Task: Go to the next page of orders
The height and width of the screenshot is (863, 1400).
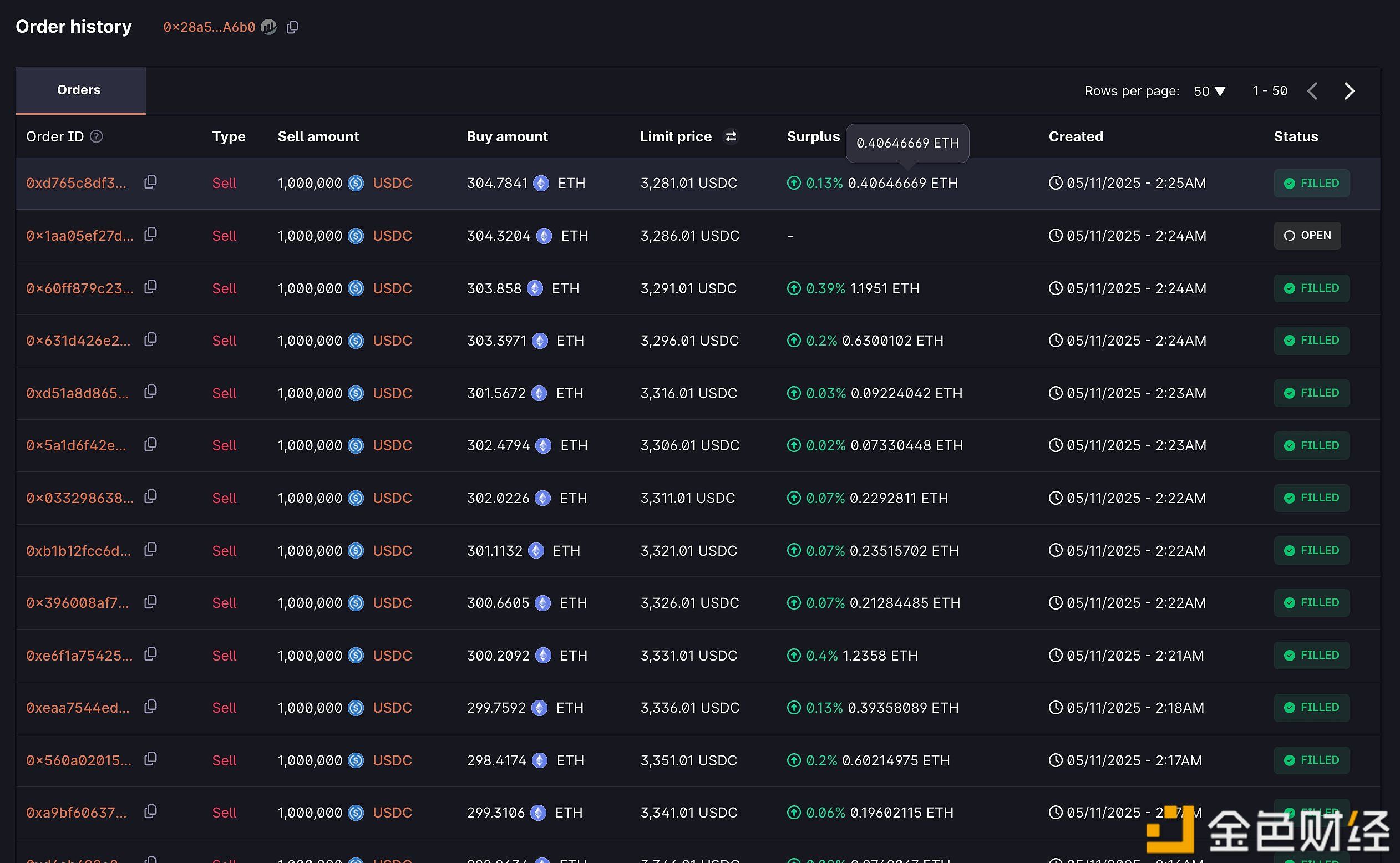Action: pyautogui.click(x=1348, y=91)
